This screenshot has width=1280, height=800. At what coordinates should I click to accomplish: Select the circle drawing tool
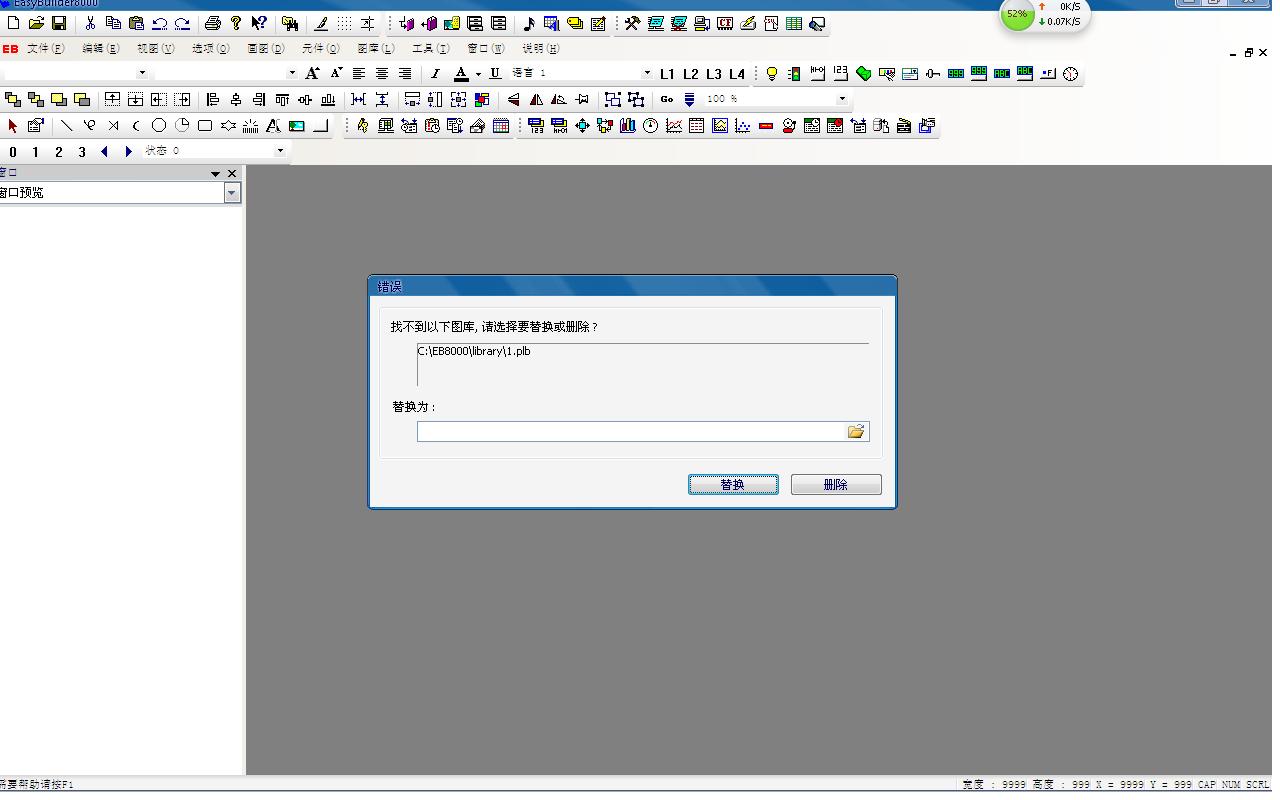click(159, 126)
